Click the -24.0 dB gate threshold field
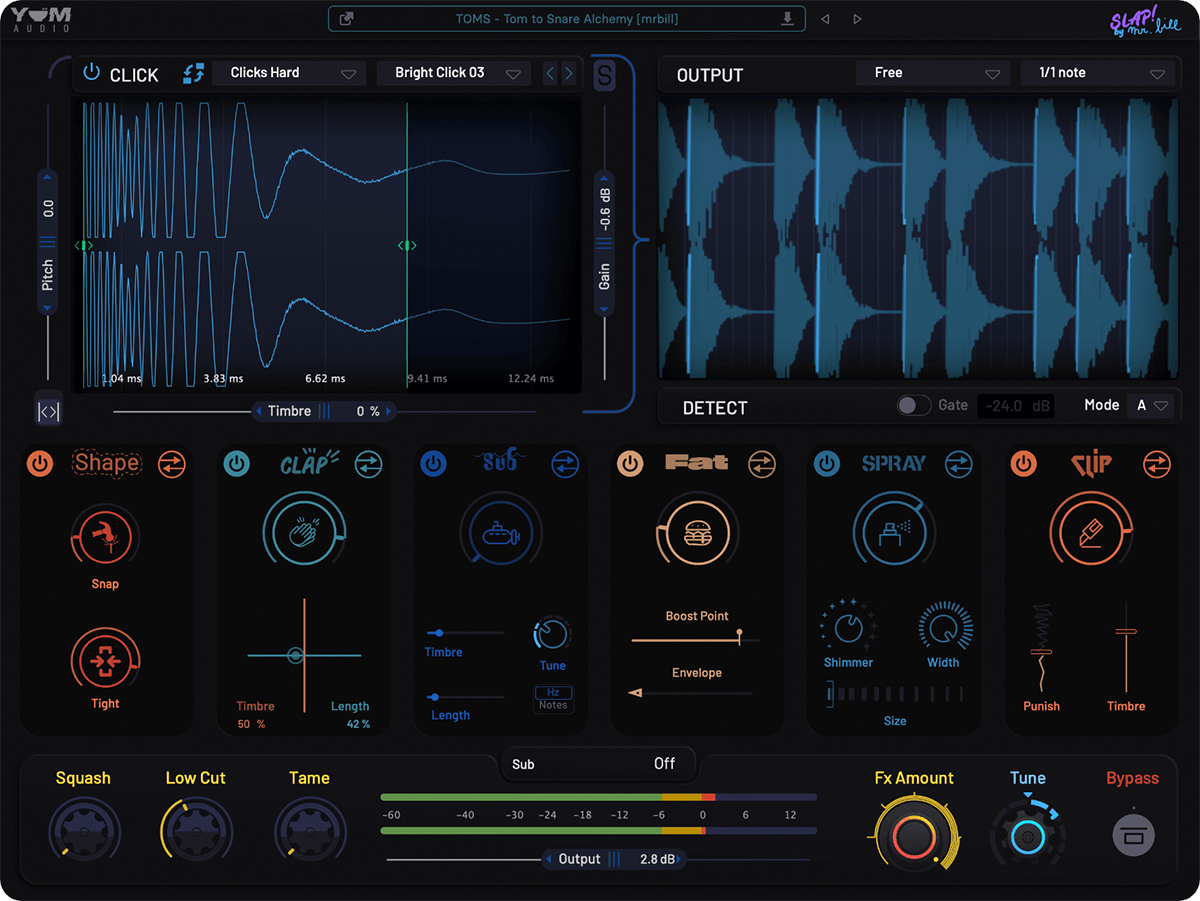The image size is (1200, 901). 1014,406
